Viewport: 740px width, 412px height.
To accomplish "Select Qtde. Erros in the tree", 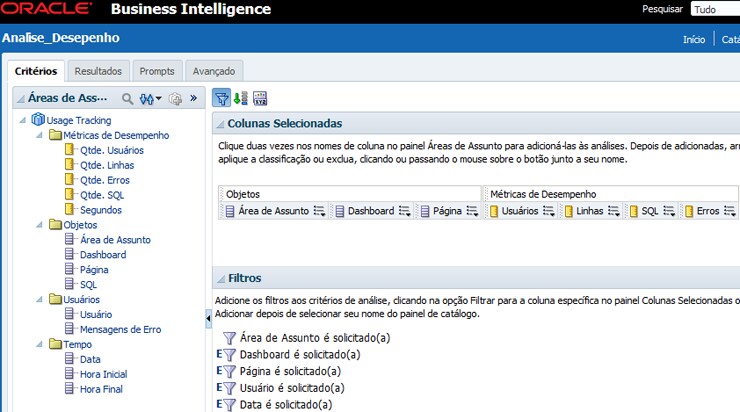I will click(x=105, y=180).
